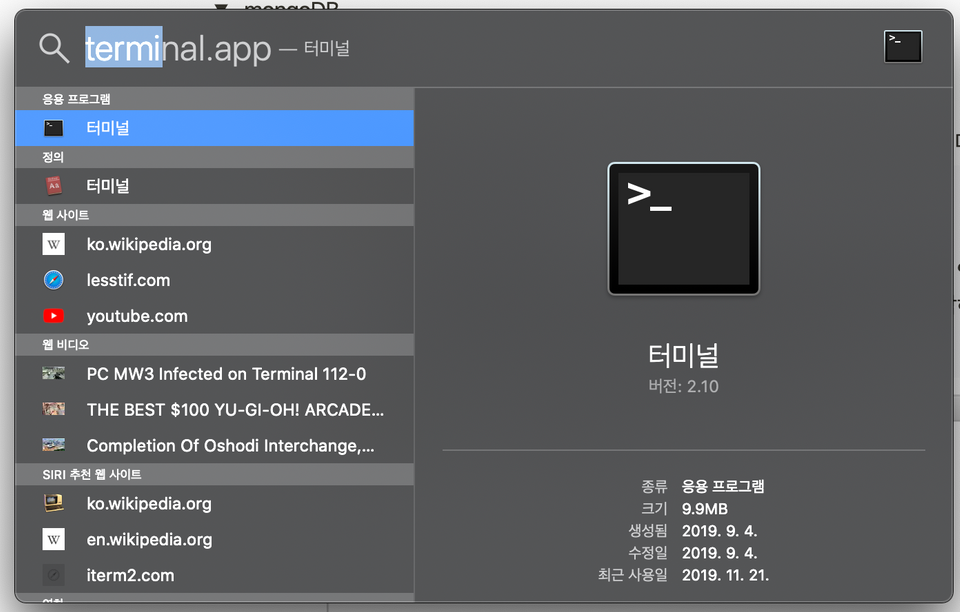Screen dimensions: 960x612
Task: Click the 정의 section header
Action: click(x=214, y=157)
